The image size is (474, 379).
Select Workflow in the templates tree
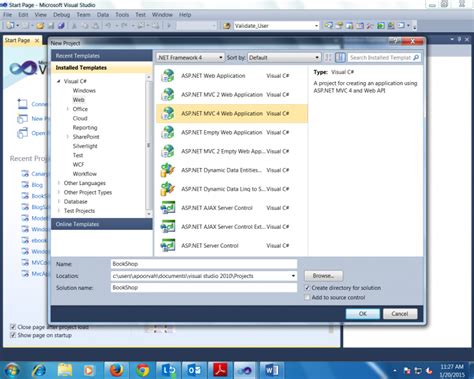pyautogui.click(x=85, y=174)
